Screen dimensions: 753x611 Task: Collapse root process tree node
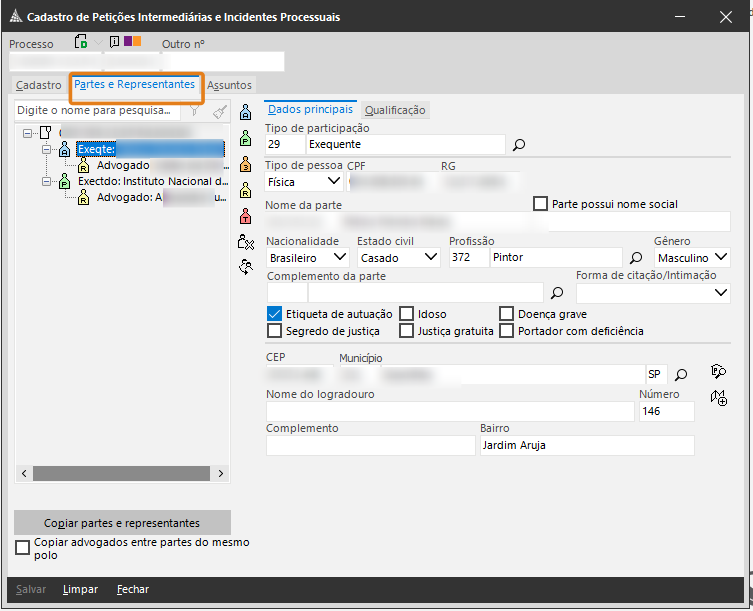click(x=27, y=133)
